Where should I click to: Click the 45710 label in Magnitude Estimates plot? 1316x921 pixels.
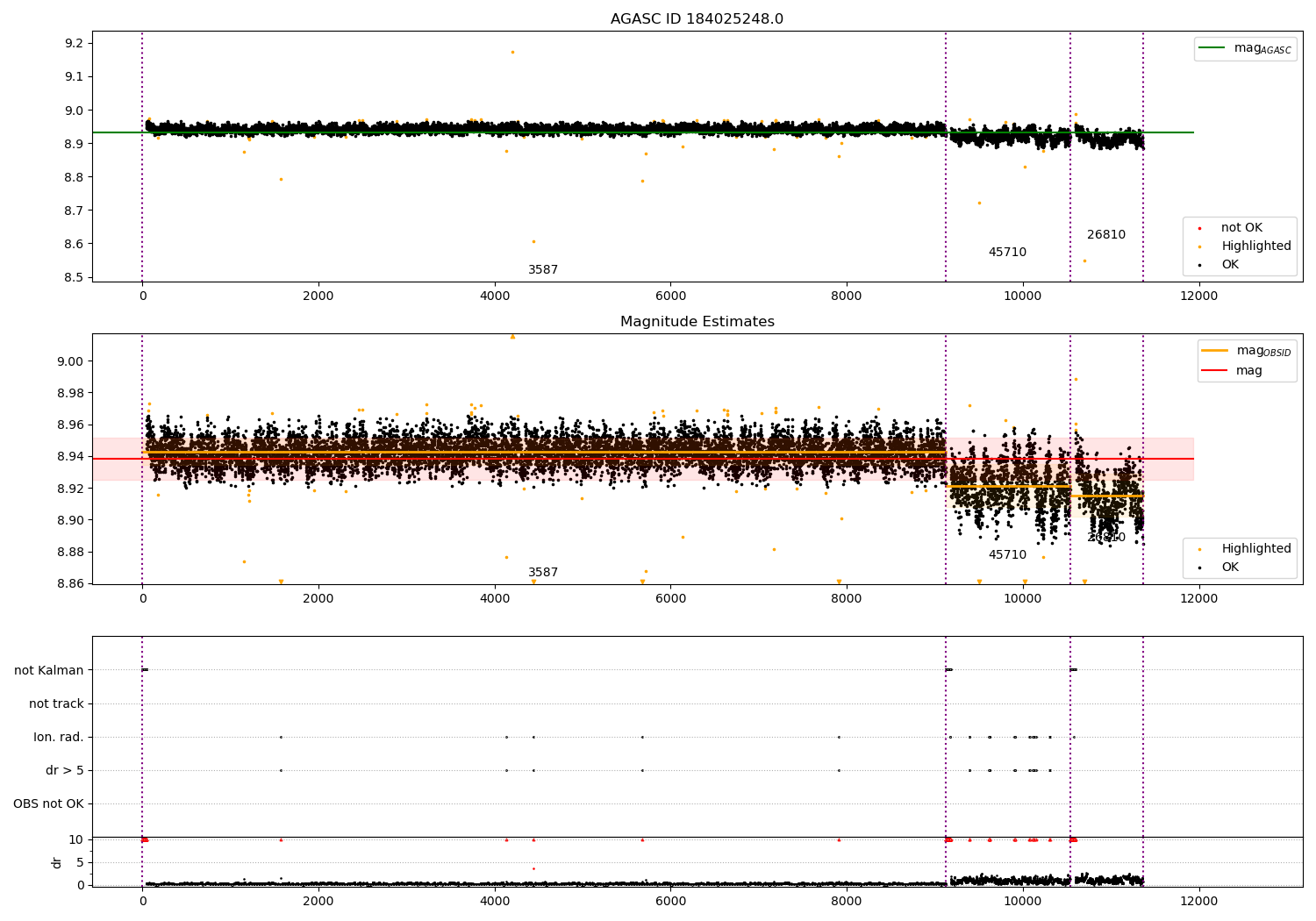[1007, 555]
